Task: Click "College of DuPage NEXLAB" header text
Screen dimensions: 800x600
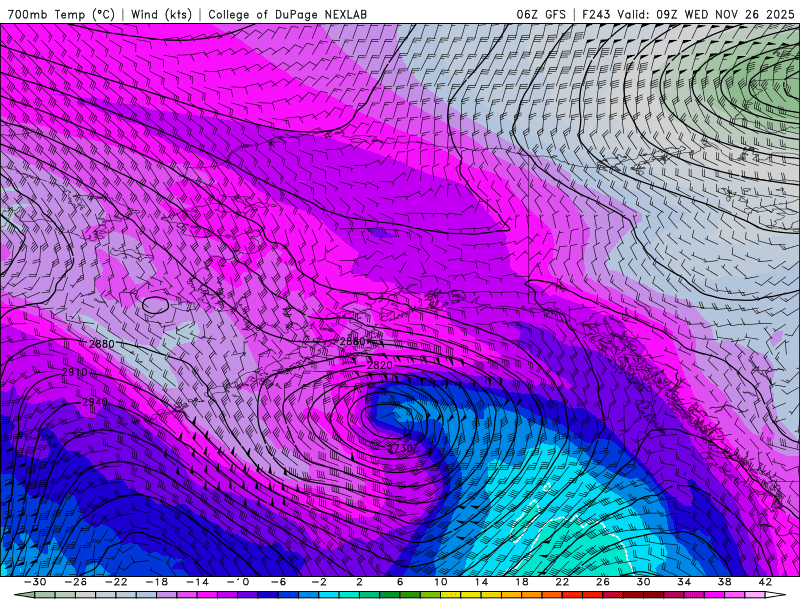Action: (288, 14)
